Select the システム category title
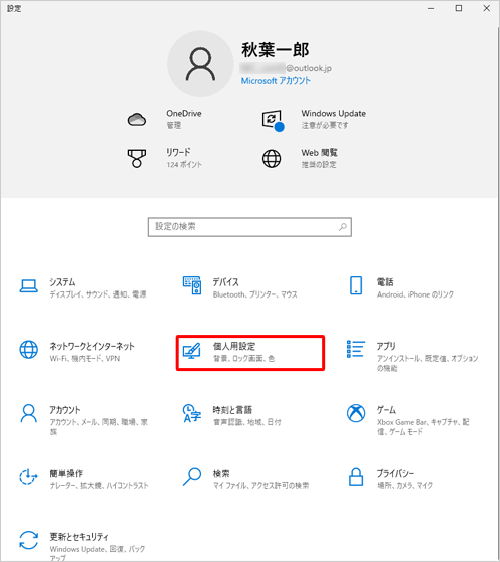The image size is (500, 562). (x=62, y=282)
